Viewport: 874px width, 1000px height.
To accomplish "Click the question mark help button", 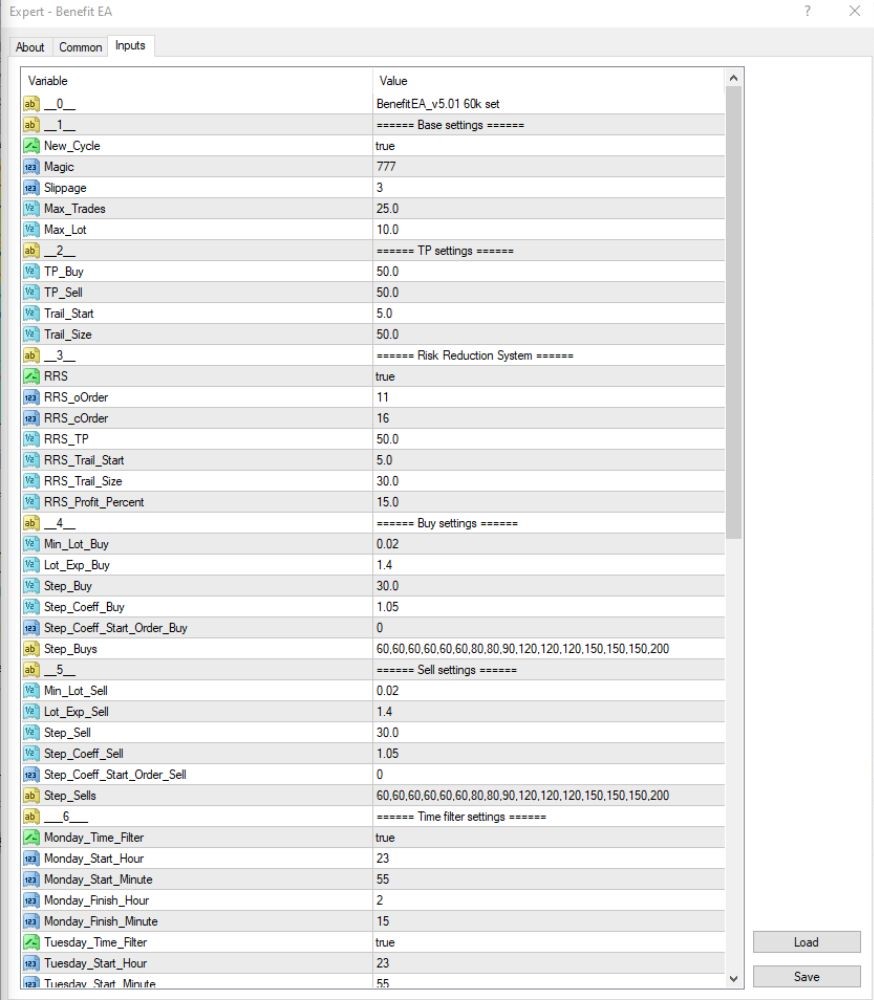I will pyautogui.click(x=808, y=11).
